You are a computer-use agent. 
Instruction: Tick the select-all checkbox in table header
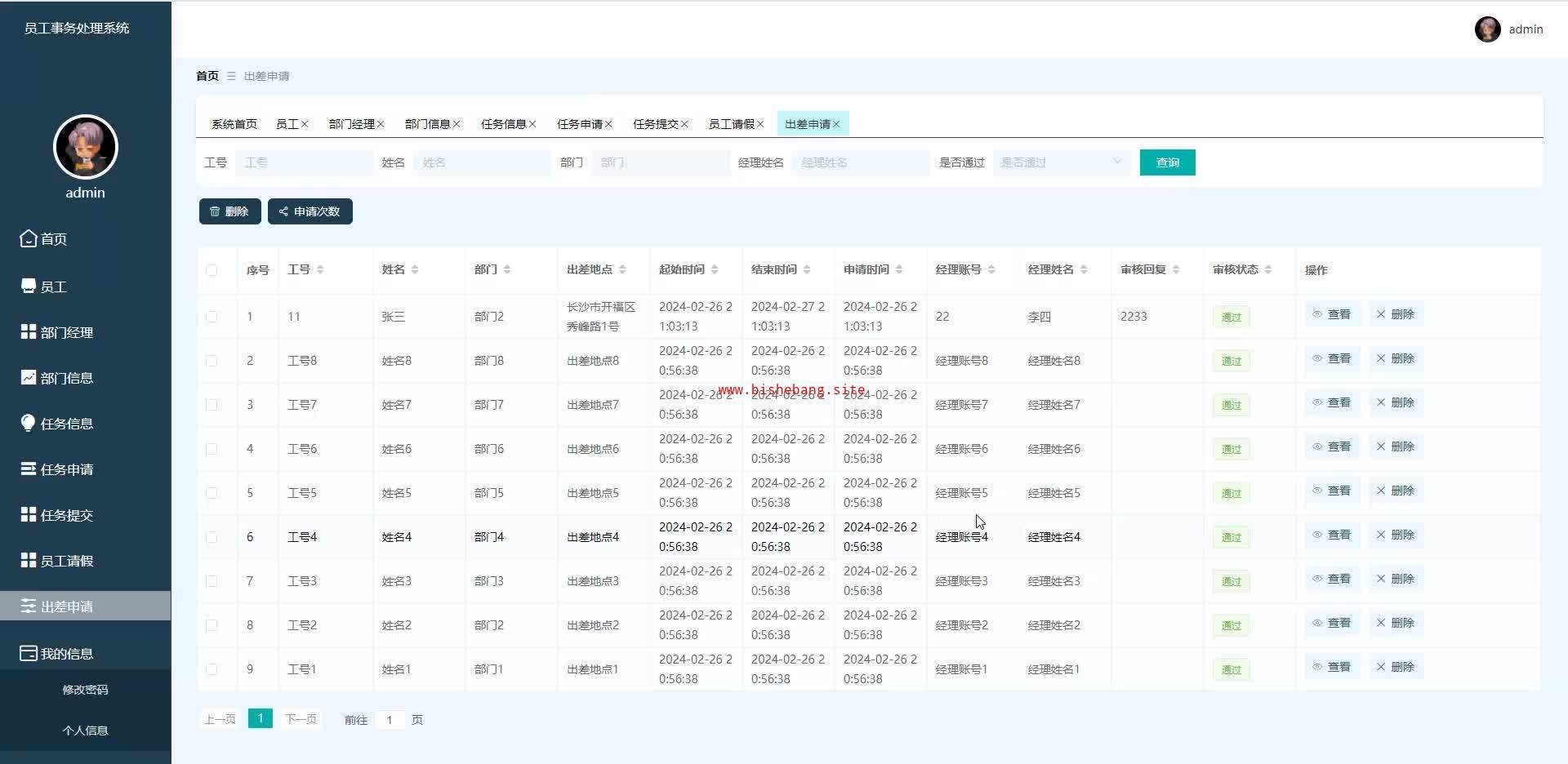click(x=212, y=270)
